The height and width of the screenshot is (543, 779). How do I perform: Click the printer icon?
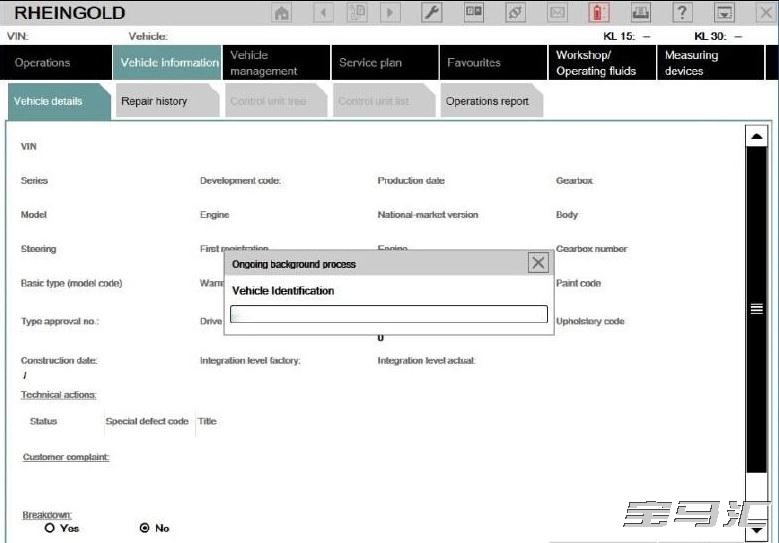click(x=640, y=12)
